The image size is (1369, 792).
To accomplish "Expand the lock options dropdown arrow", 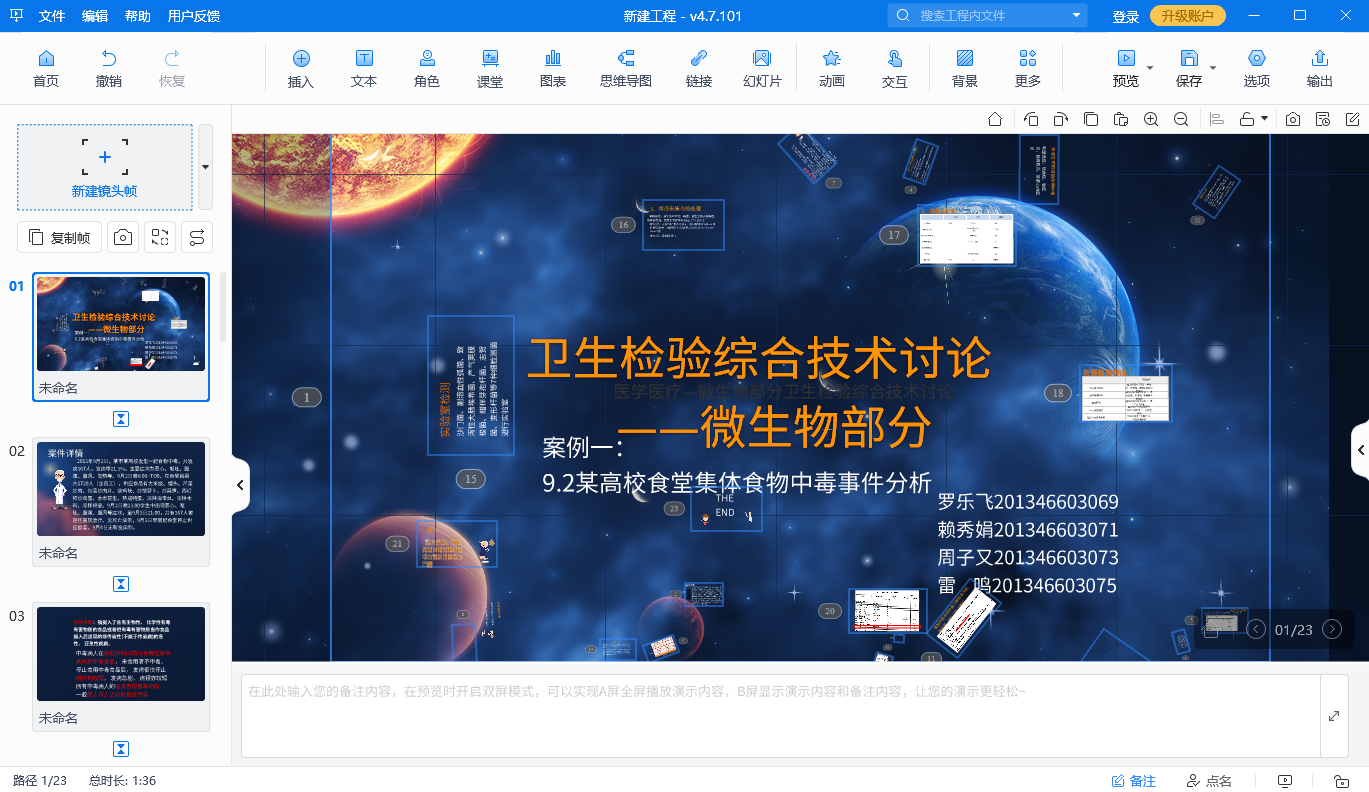I will click(1264, 119).
